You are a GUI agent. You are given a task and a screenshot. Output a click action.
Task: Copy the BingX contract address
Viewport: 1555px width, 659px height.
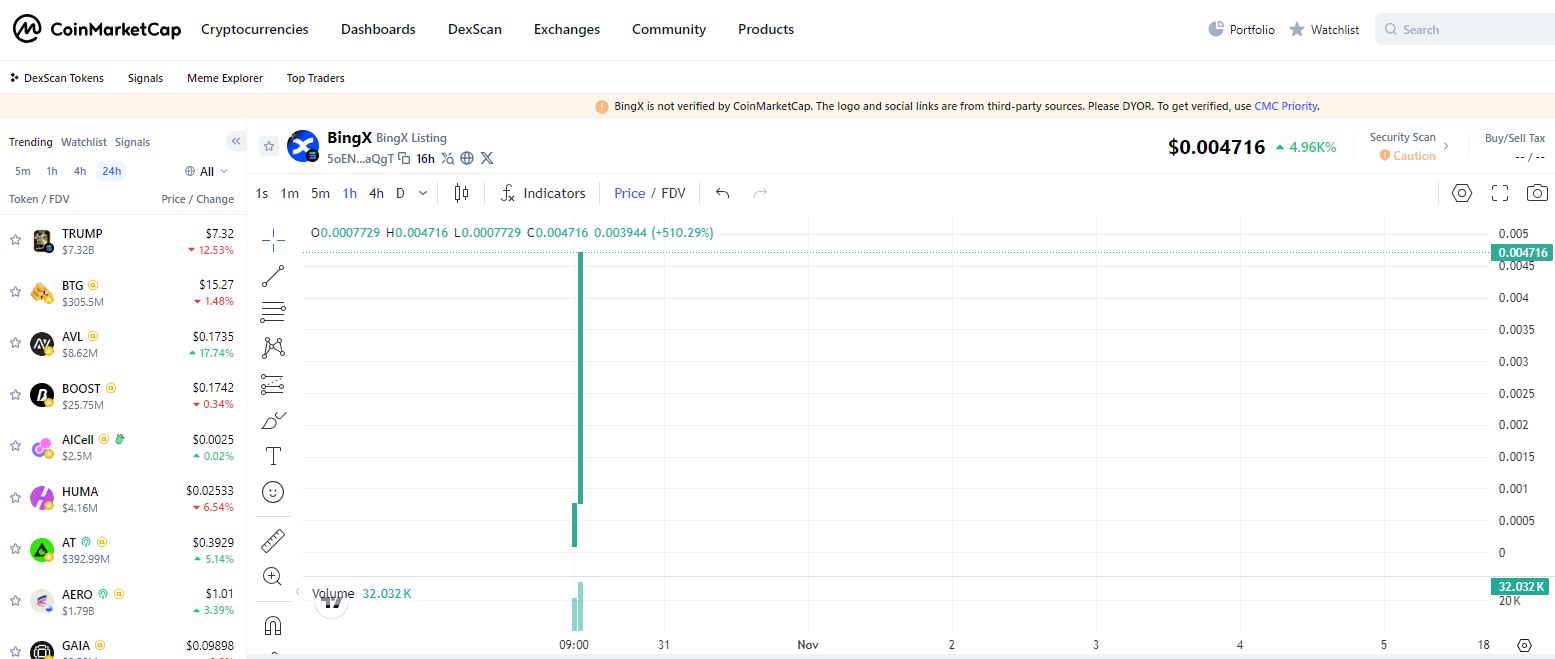pos(404,158)
